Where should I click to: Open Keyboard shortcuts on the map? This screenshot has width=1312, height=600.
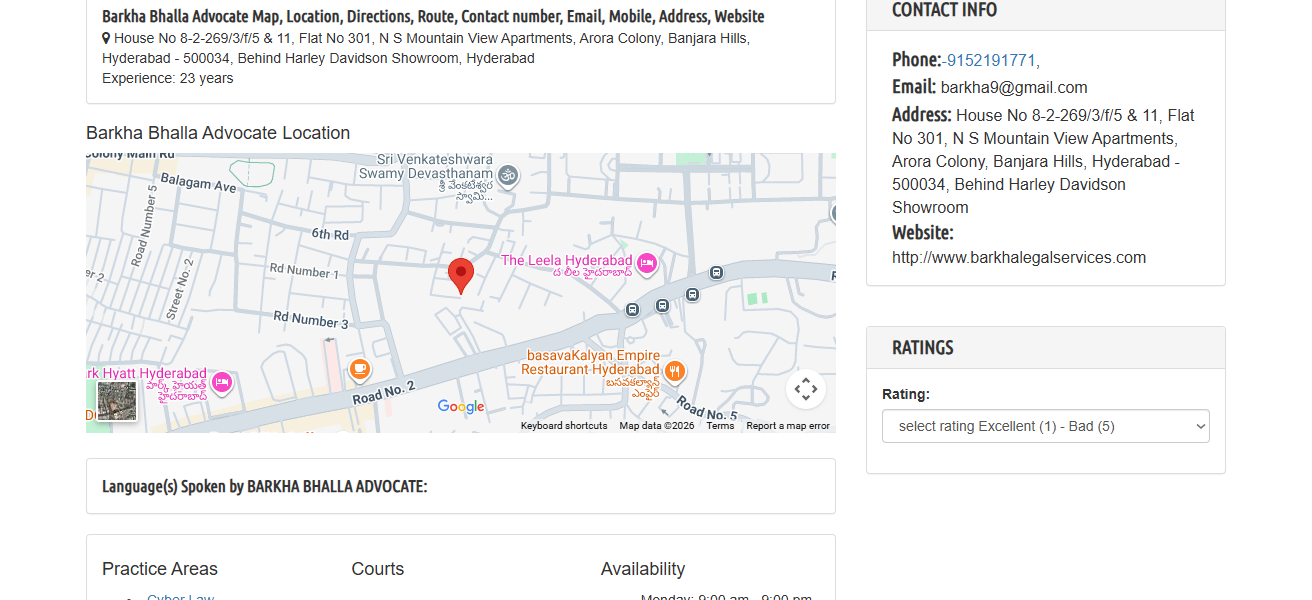tap(564, 426)
